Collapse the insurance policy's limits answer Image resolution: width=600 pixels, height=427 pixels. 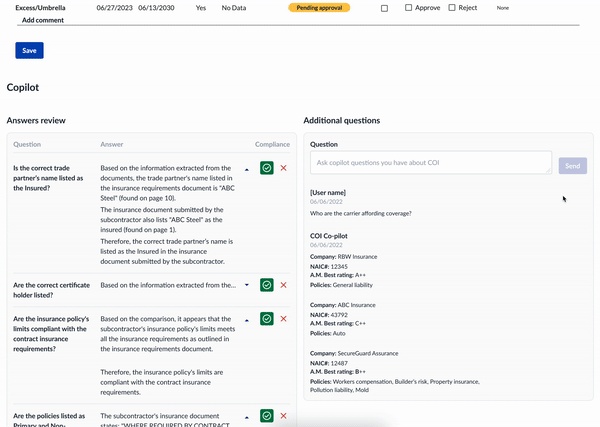coord(247,320)
